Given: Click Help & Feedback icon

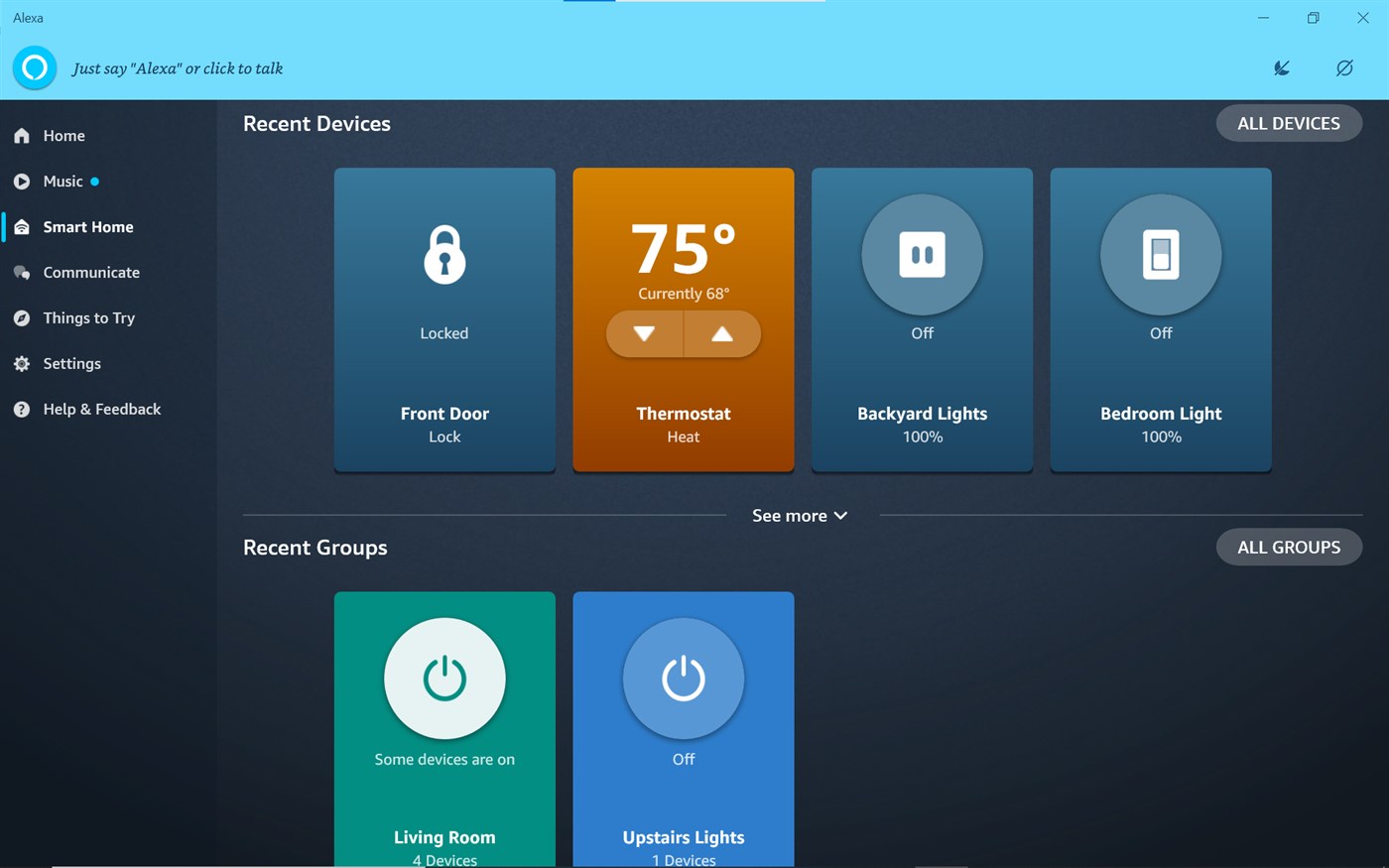Looking at the screenshot, I should (21, 409).
